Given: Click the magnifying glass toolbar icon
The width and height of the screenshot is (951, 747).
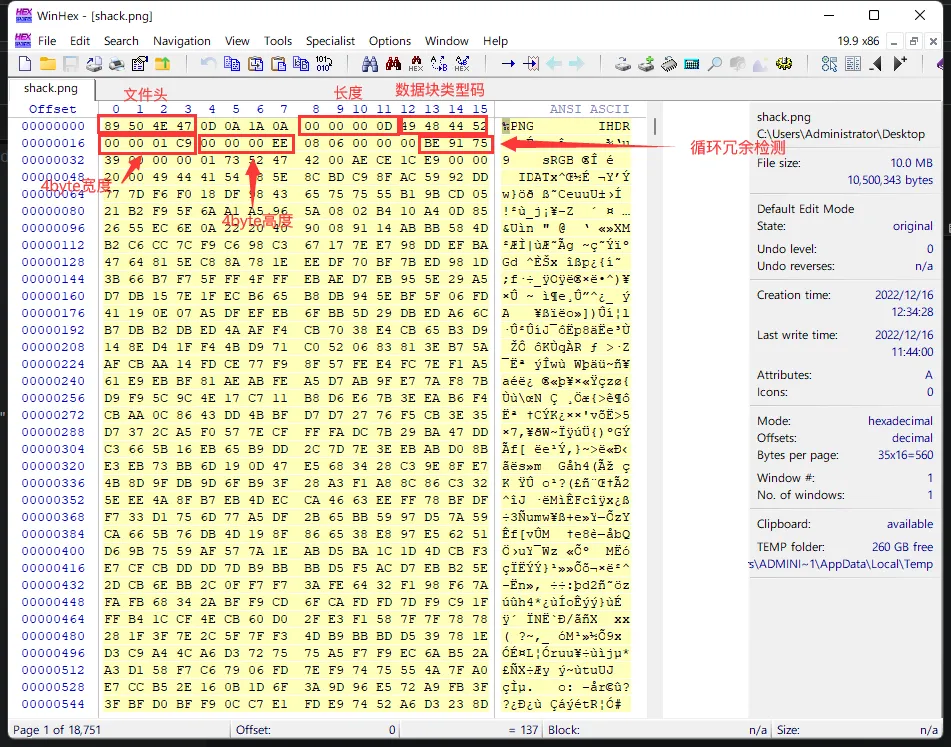Looking at the screenshot, I should click(x=714, y=64).
